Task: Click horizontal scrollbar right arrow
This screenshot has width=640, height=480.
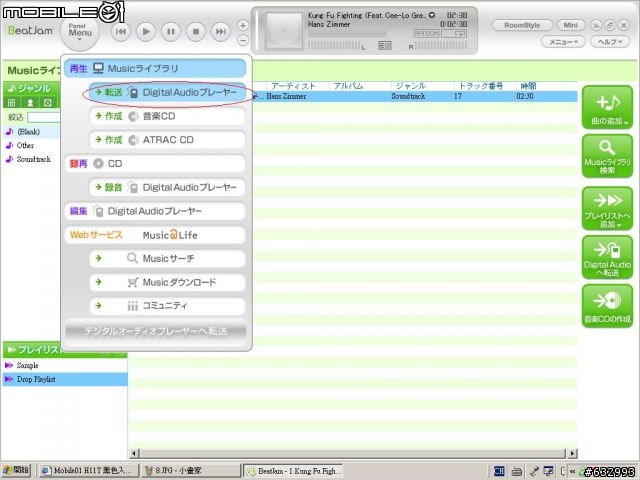Action: pos(573,453)
